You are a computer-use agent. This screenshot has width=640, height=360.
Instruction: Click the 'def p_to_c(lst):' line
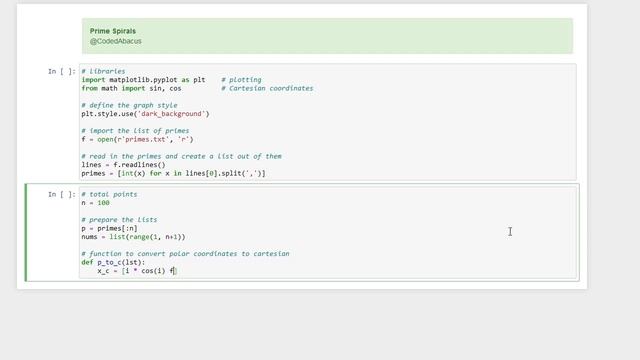click(x=113, y=262)
